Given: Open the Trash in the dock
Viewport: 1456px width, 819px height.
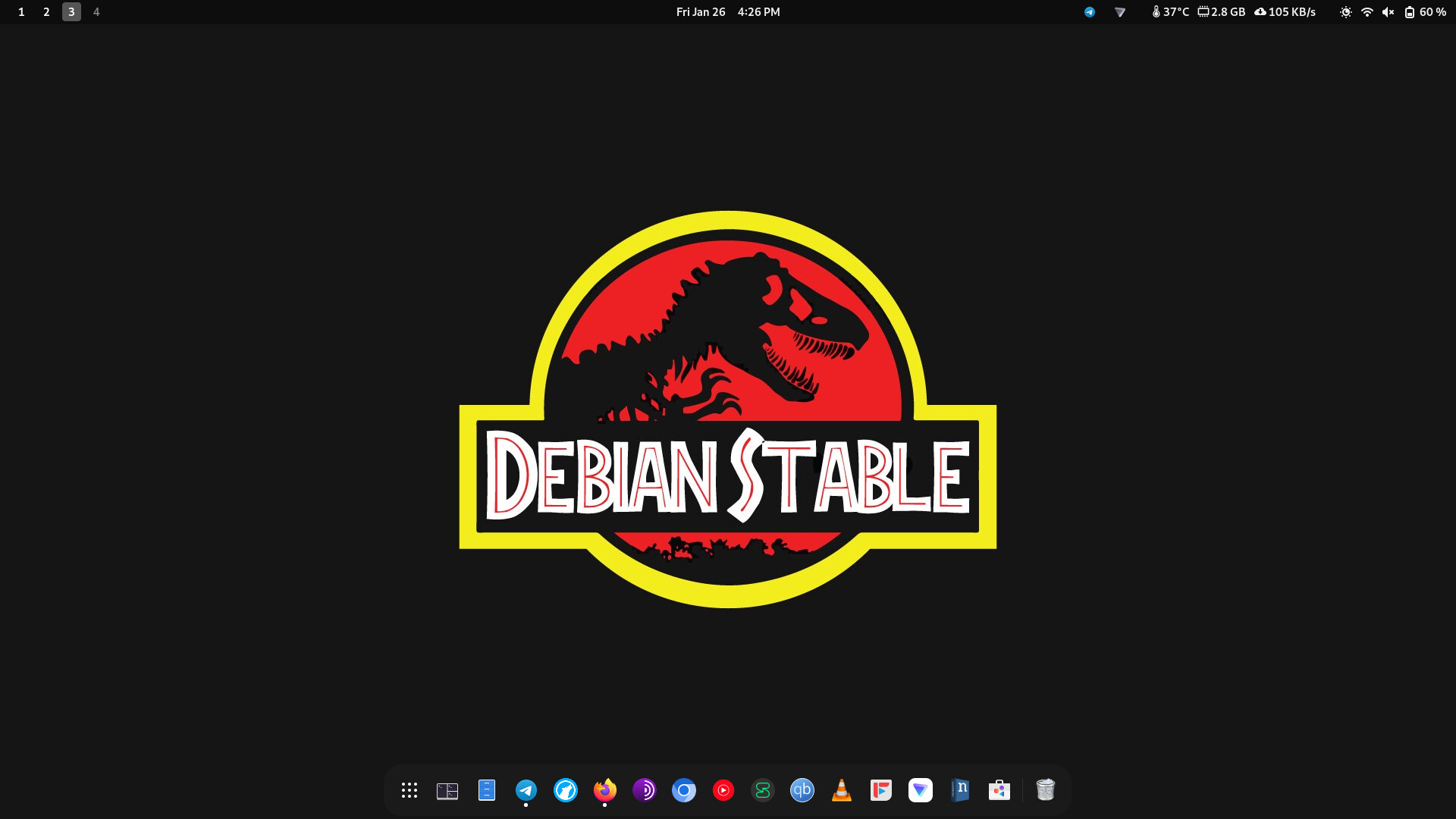Looking at the screenshot, I should click(1046, 790).
